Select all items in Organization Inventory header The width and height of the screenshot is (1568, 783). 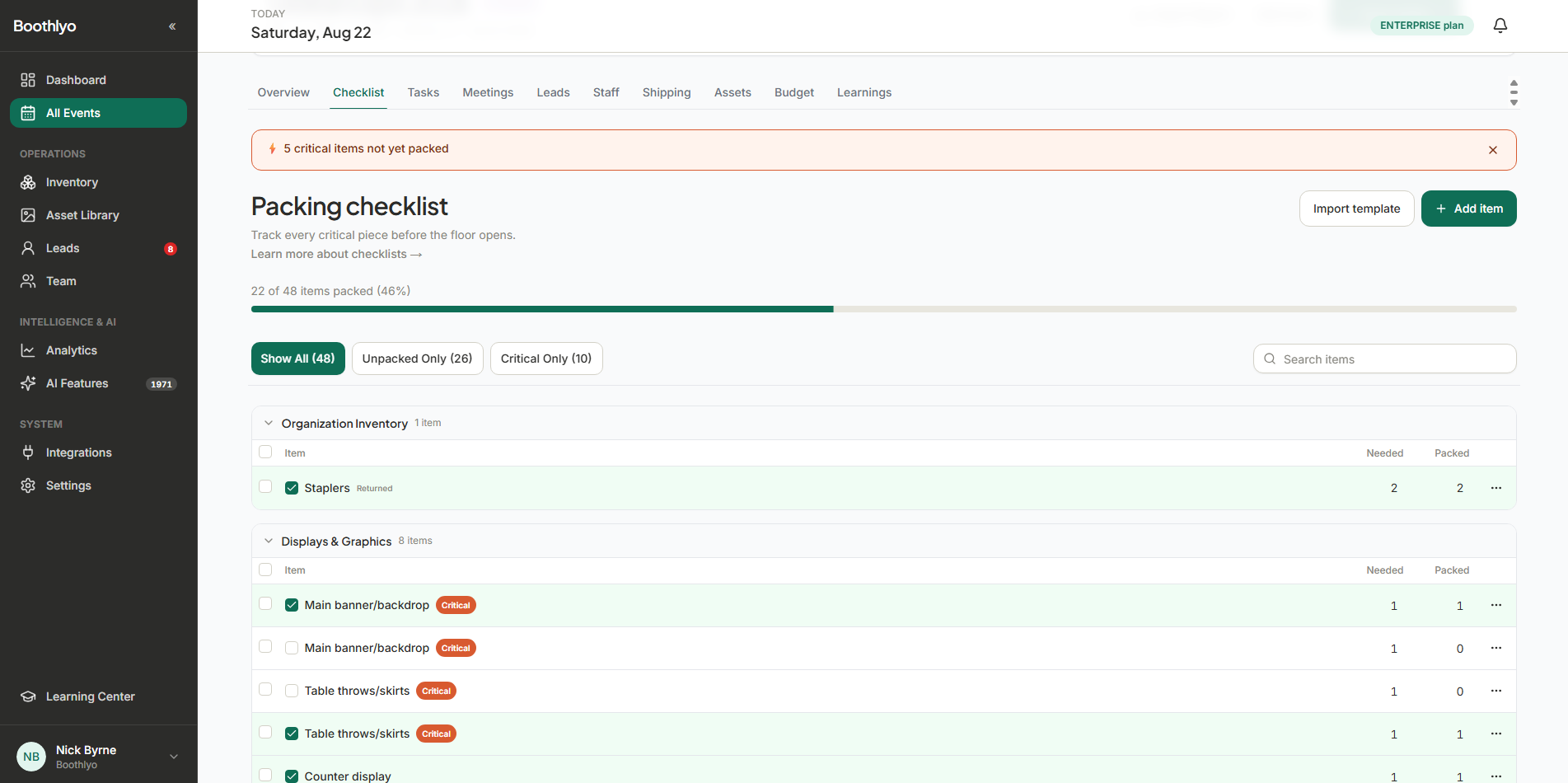point(265,452)
